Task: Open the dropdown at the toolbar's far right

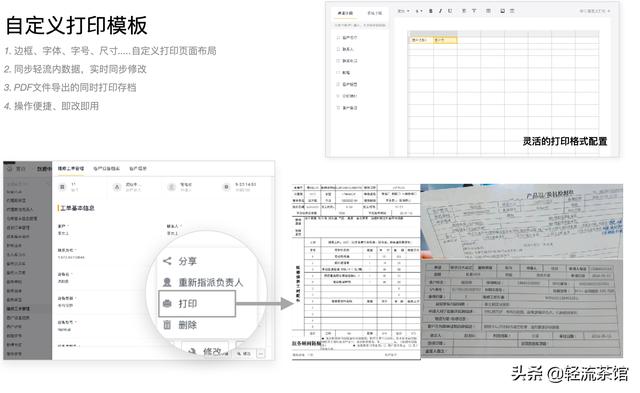Action: 595,11
